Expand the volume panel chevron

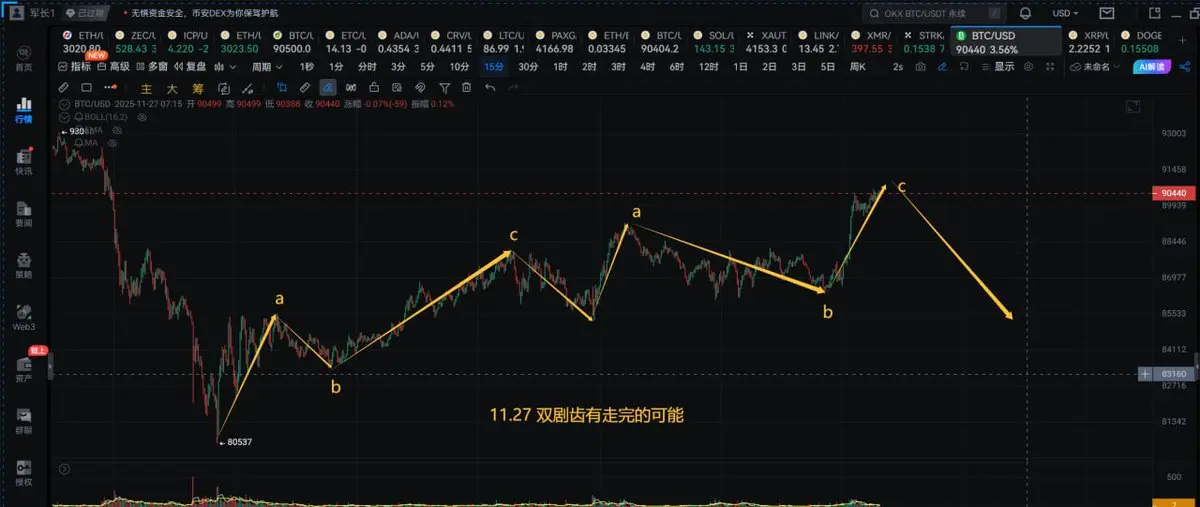(x=65, y=468)
